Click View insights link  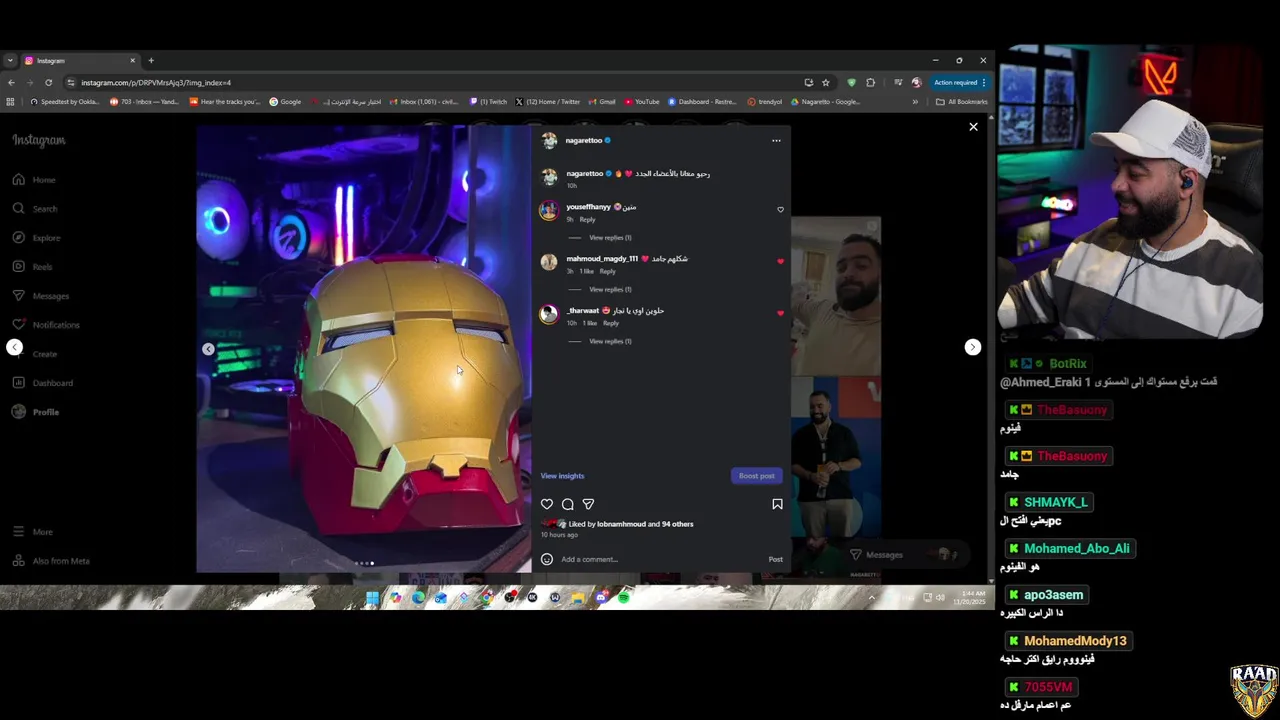562,476
